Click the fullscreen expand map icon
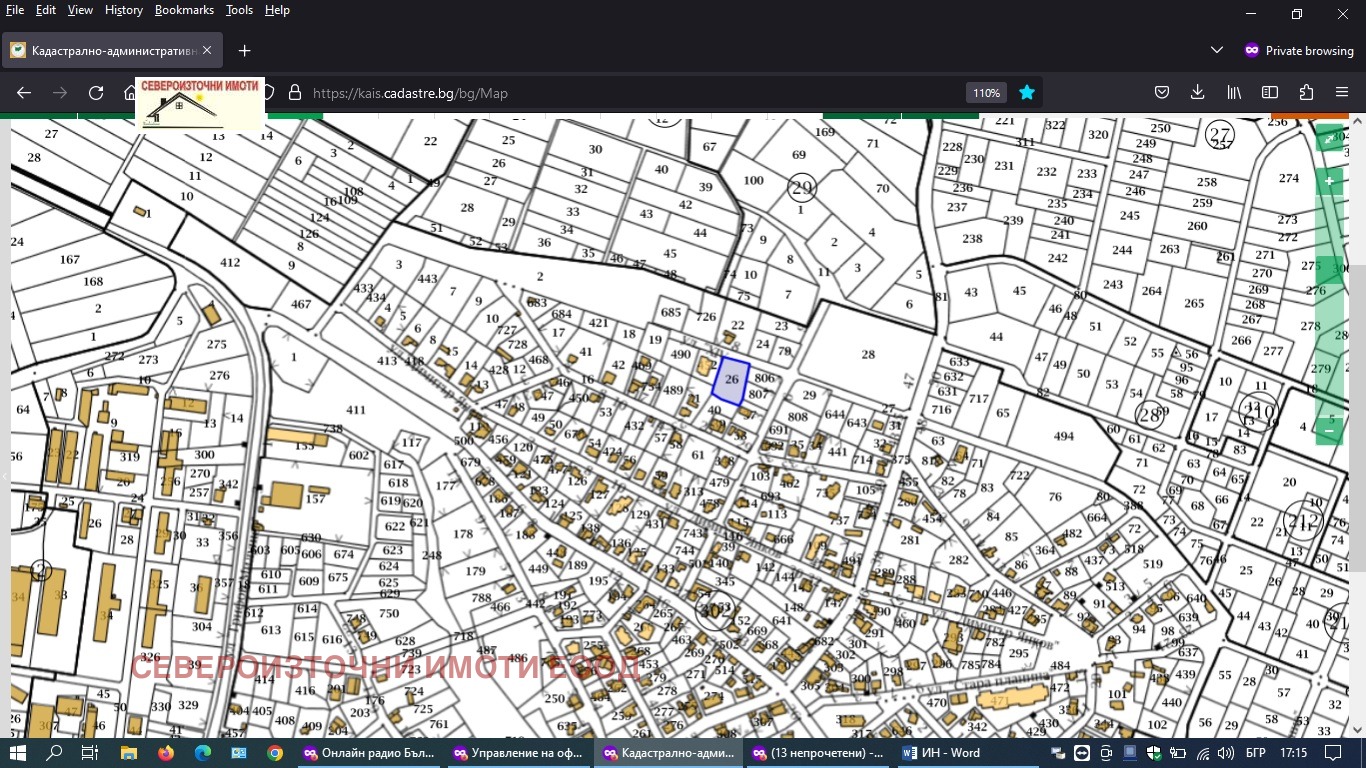The width and height of the screenshot is (1366, 768). 1329,139
